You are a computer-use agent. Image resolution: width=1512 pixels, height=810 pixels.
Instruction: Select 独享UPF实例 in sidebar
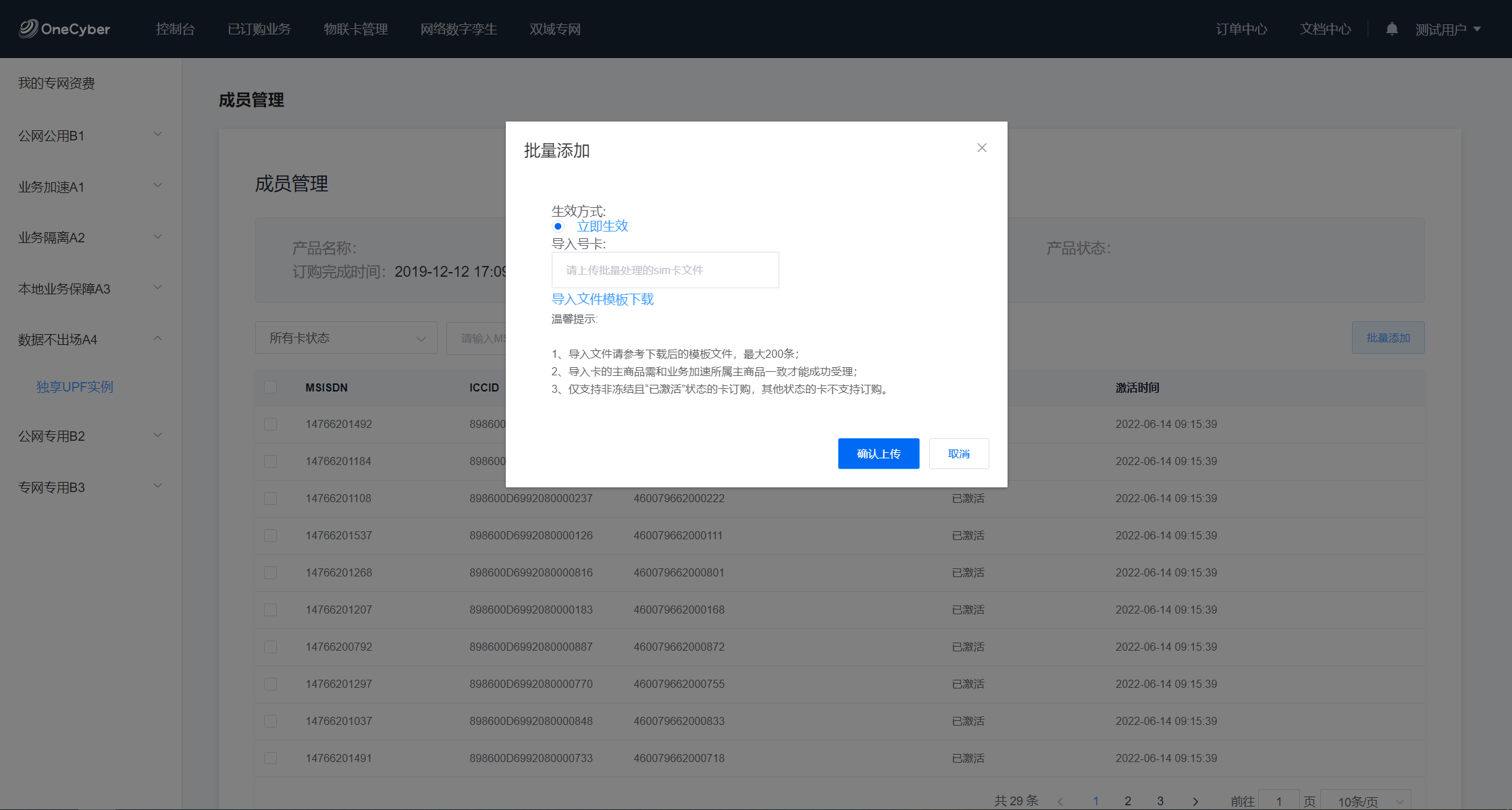pos(74,387)
